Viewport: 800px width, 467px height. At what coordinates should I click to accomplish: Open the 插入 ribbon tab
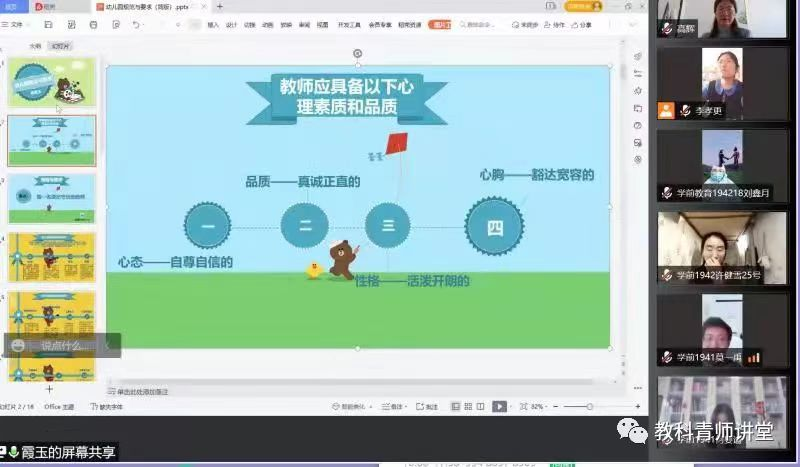click(x=213, y=25)
